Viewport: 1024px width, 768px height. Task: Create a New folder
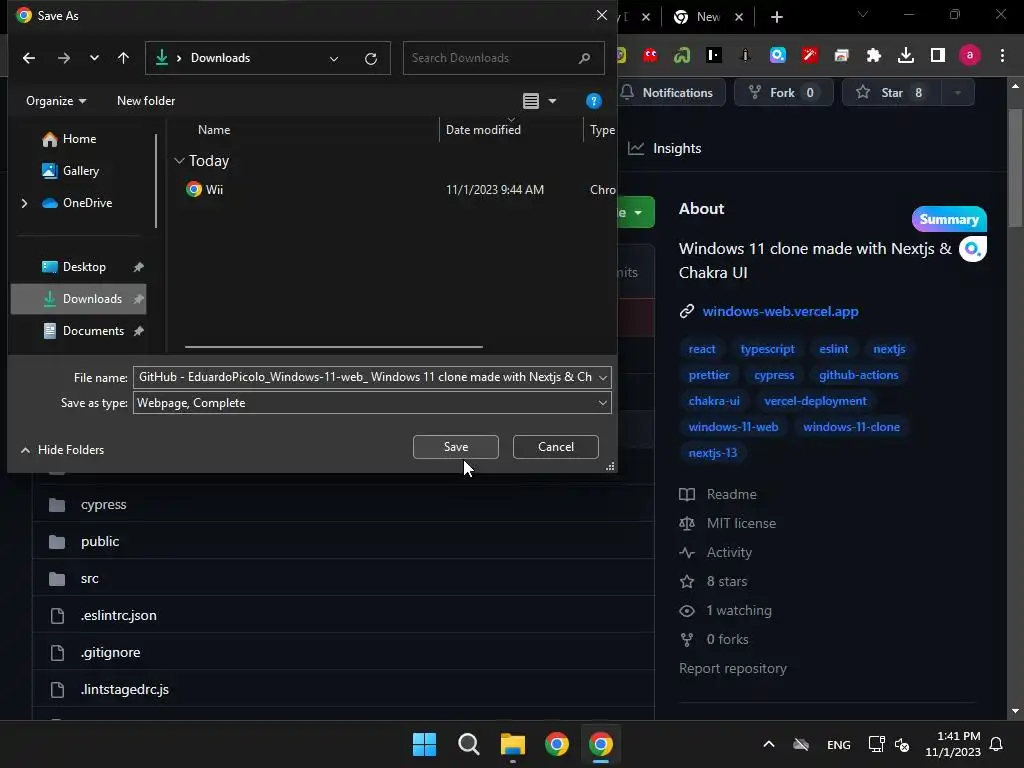point(146,101)
